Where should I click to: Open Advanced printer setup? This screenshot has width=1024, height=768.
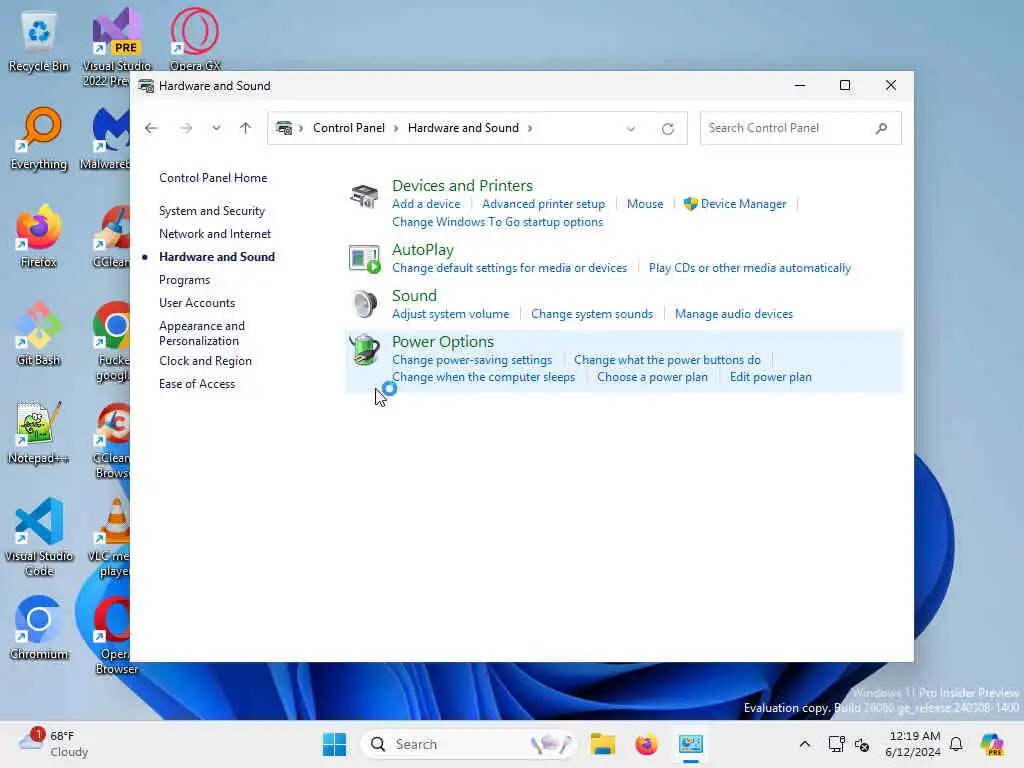pyautogui.click(x=543, y=204)
